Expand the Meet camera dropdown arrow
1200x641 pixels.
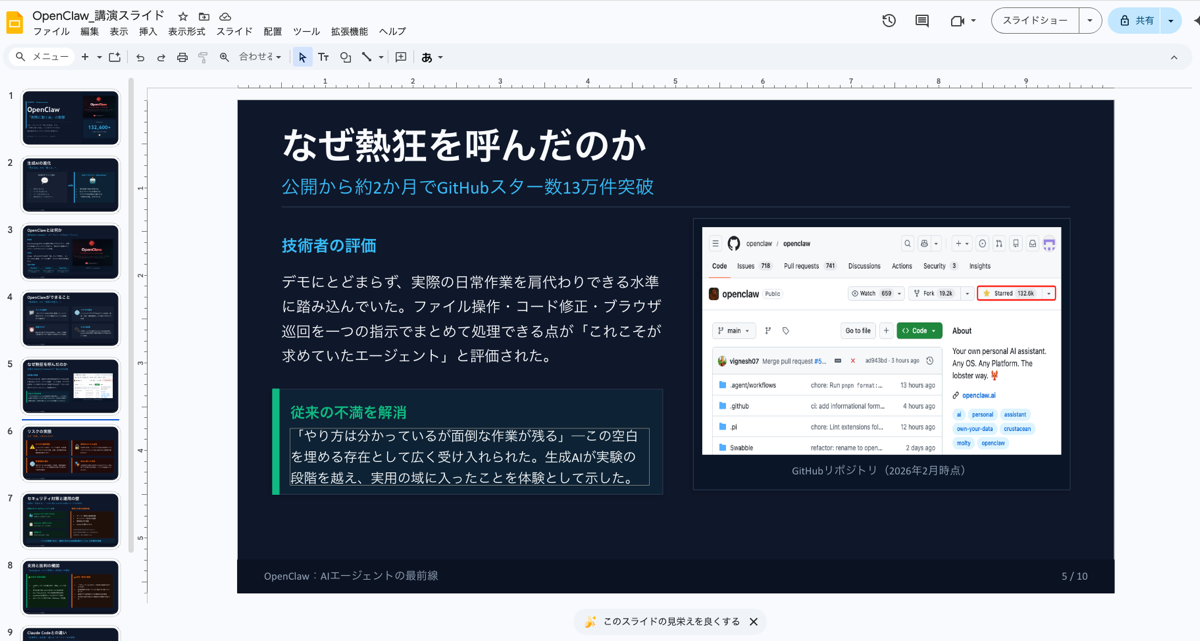point(973,20)
